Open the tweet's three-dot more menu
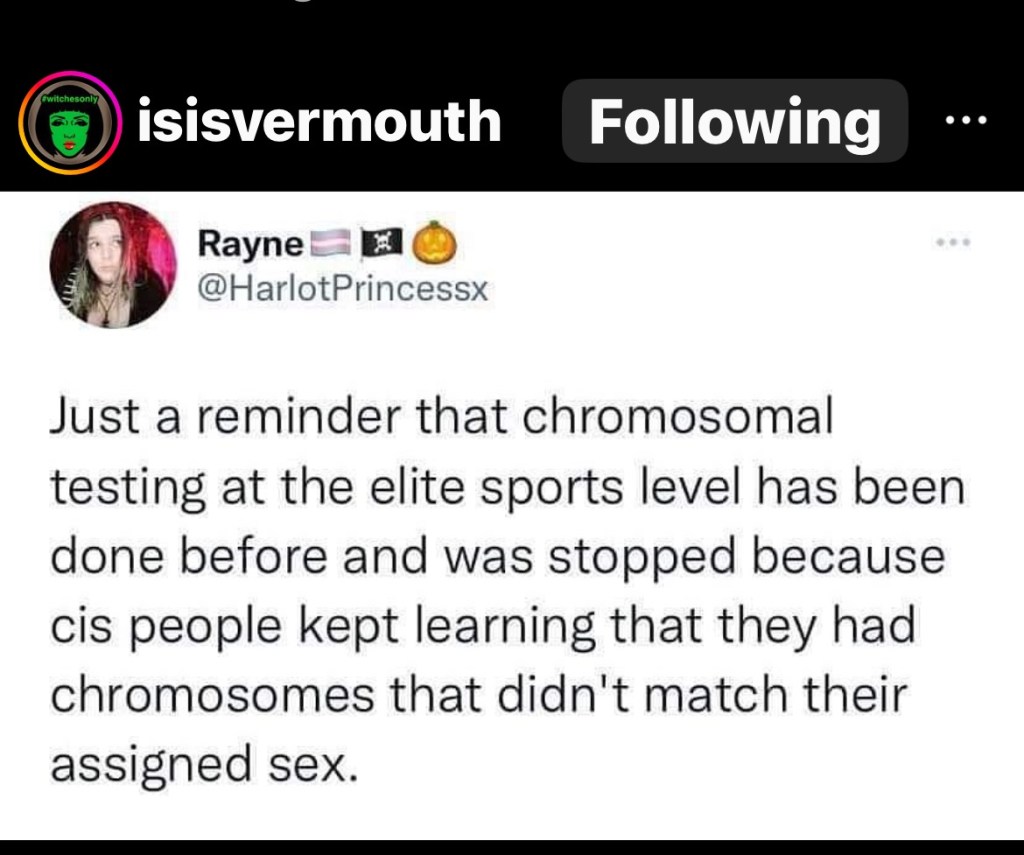Viewport: 1024px width, 855px height. click(954, 243)
